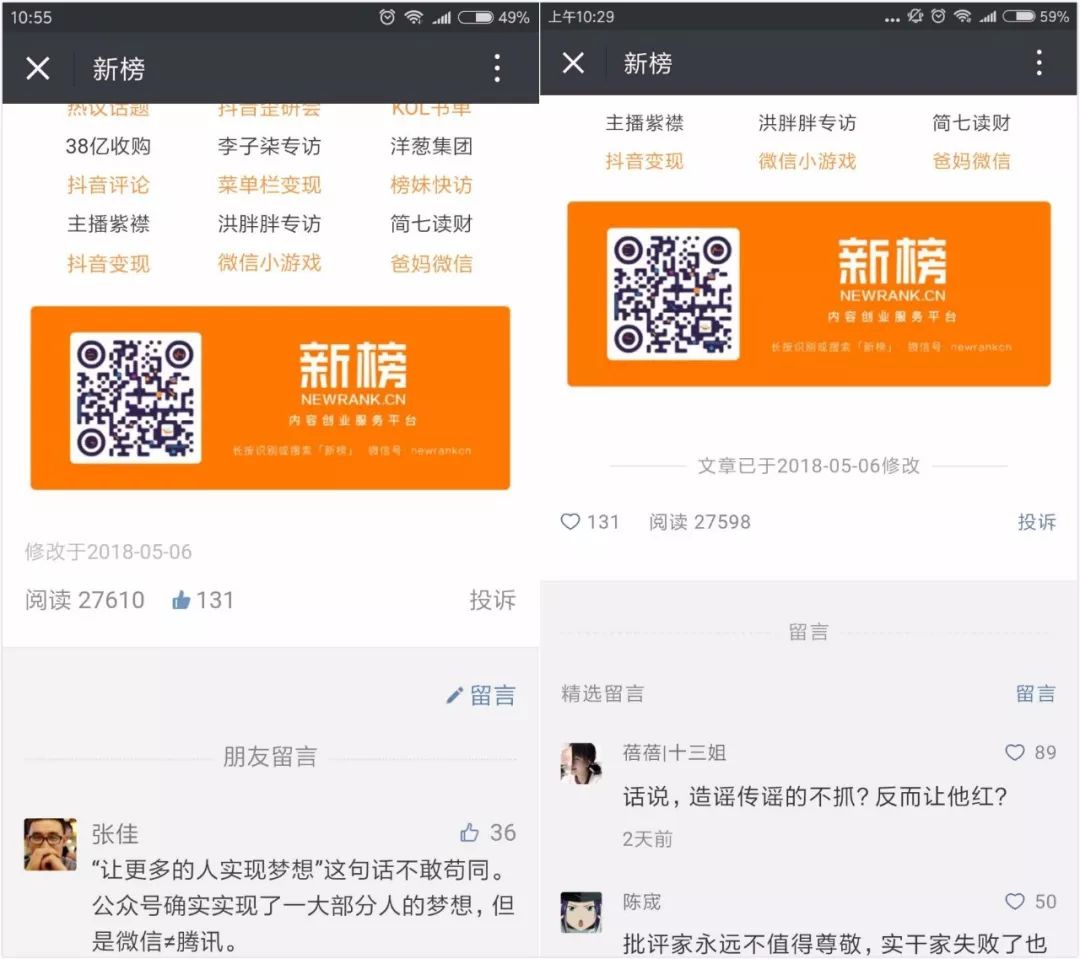Tap 投诉 on the right screen
Viewport: 1080px width, 959px height.
pos(1037,522)
